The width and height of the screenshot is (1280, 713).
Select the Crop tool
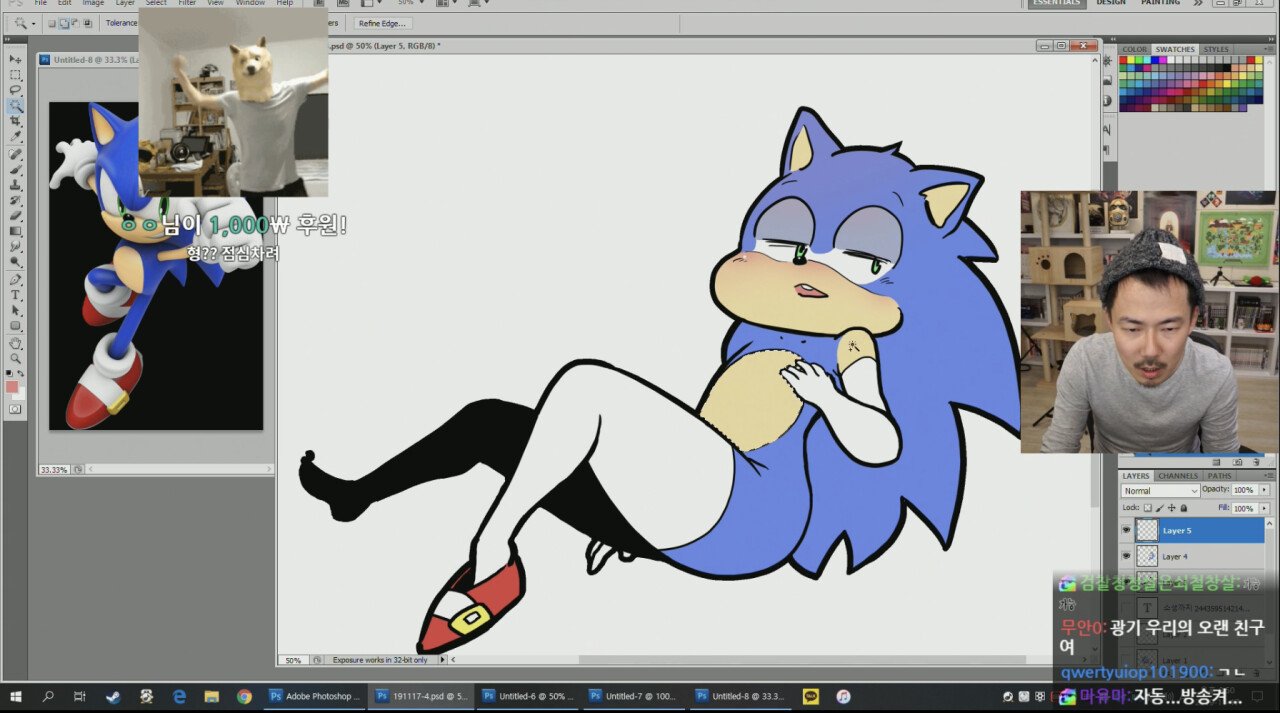coord(16,120)
